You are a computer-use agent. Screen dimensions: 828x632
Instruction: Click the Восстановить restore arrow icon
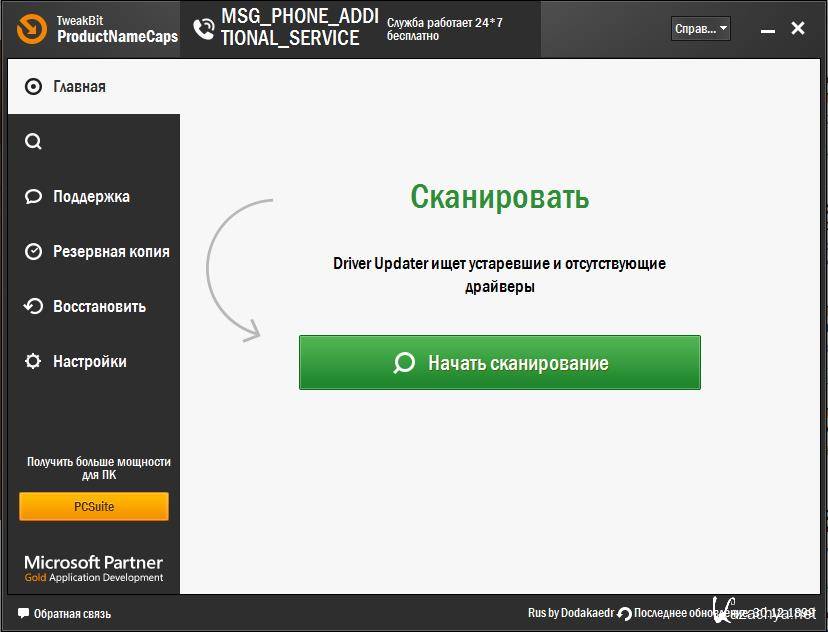tap(34, 307)
